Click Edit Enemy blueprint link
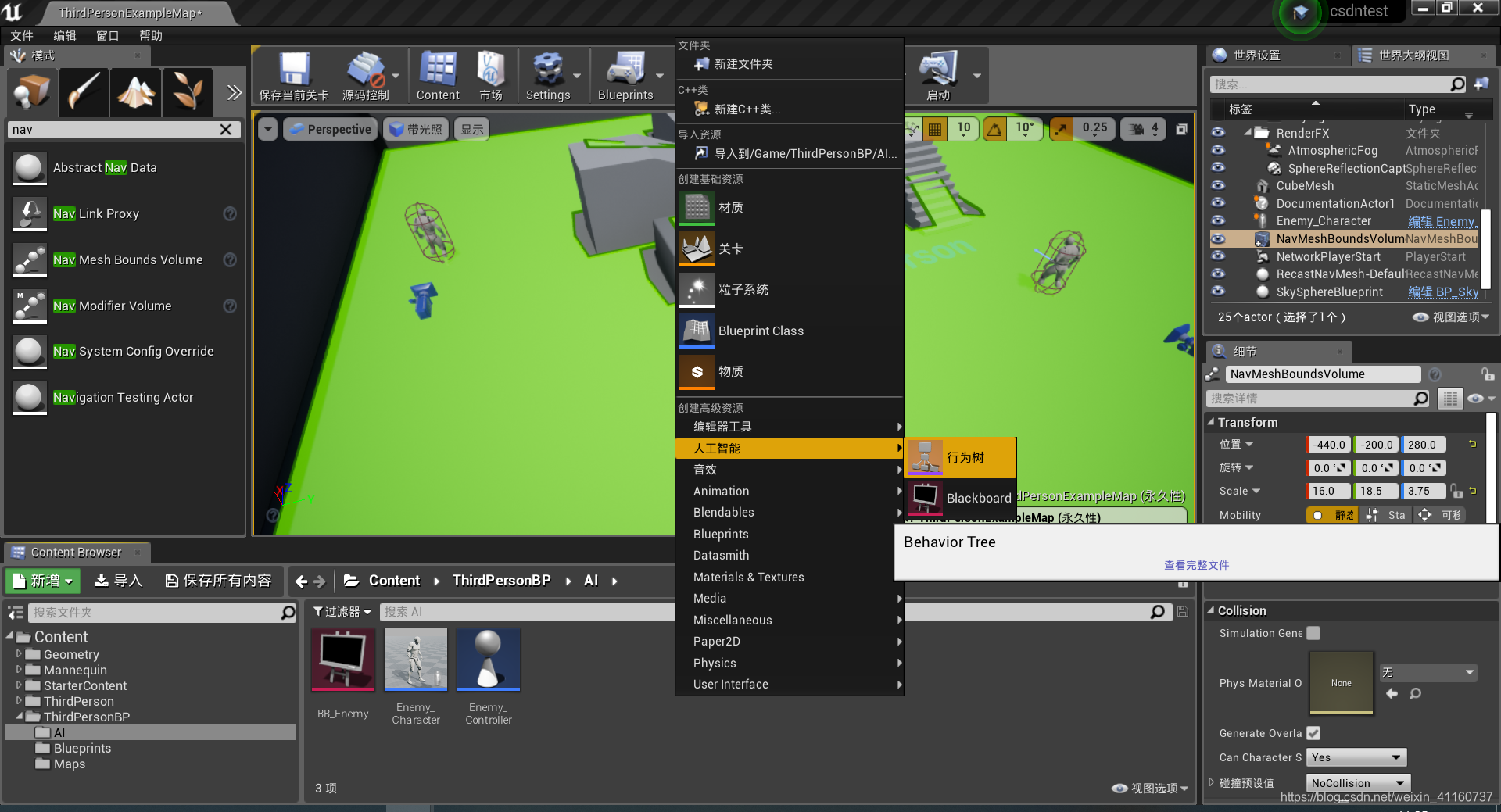 [x=1442, y=221]
